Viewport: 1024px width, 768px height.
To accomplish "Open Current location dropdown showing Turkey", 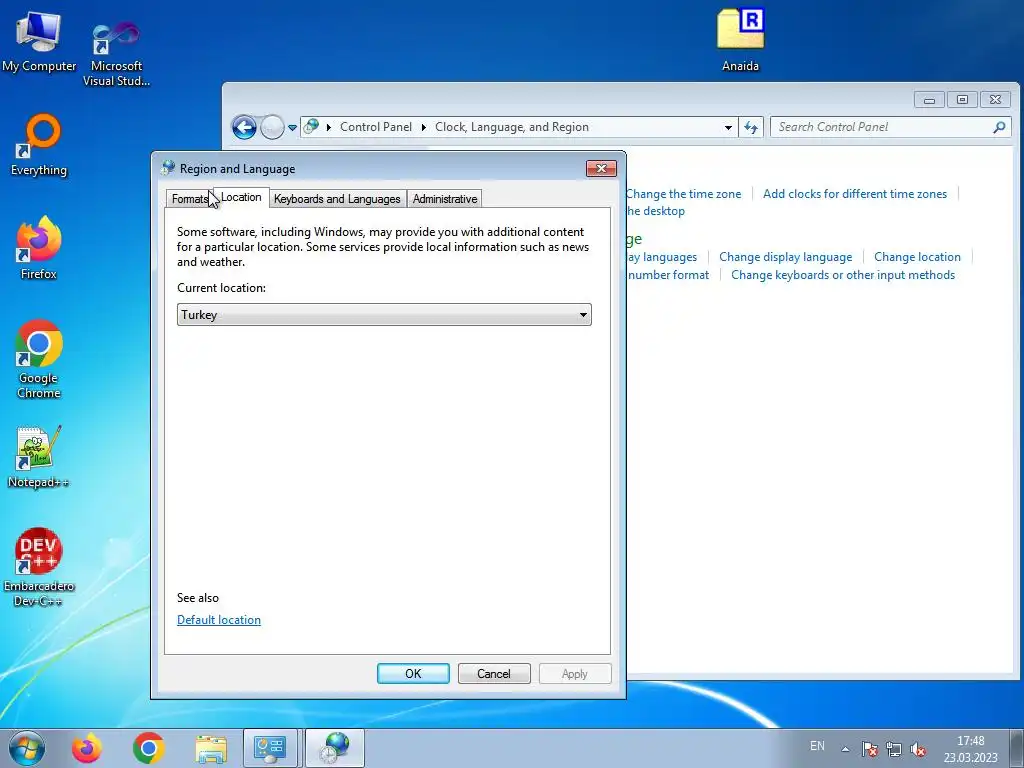I will coord(384,315).
